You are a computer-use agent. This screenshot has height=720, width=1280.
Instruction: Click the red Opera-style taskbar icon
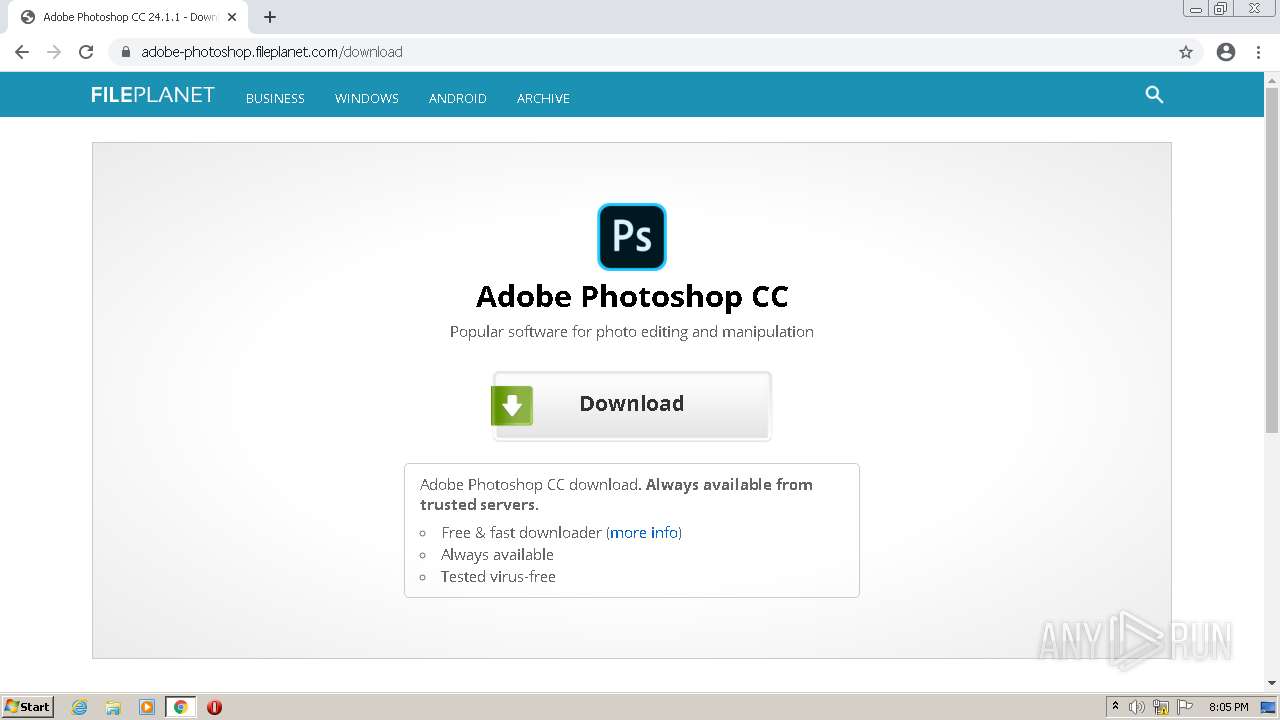coord(214,707)
